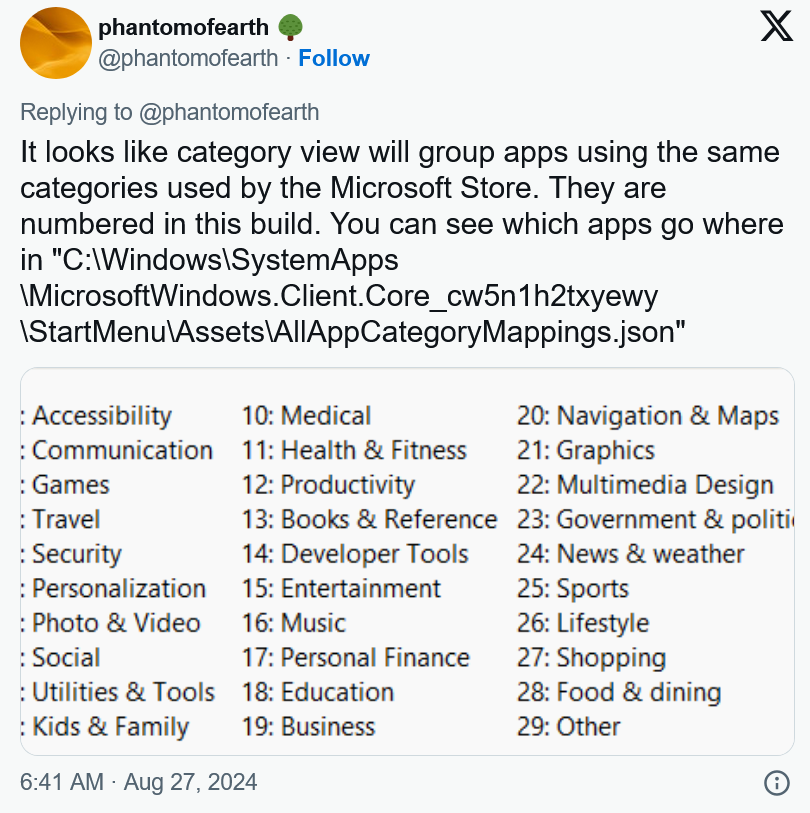810x813 pixels.
Task: Click the tweet text mentioning Microsoft Store
Action: (x=402, y=242)
